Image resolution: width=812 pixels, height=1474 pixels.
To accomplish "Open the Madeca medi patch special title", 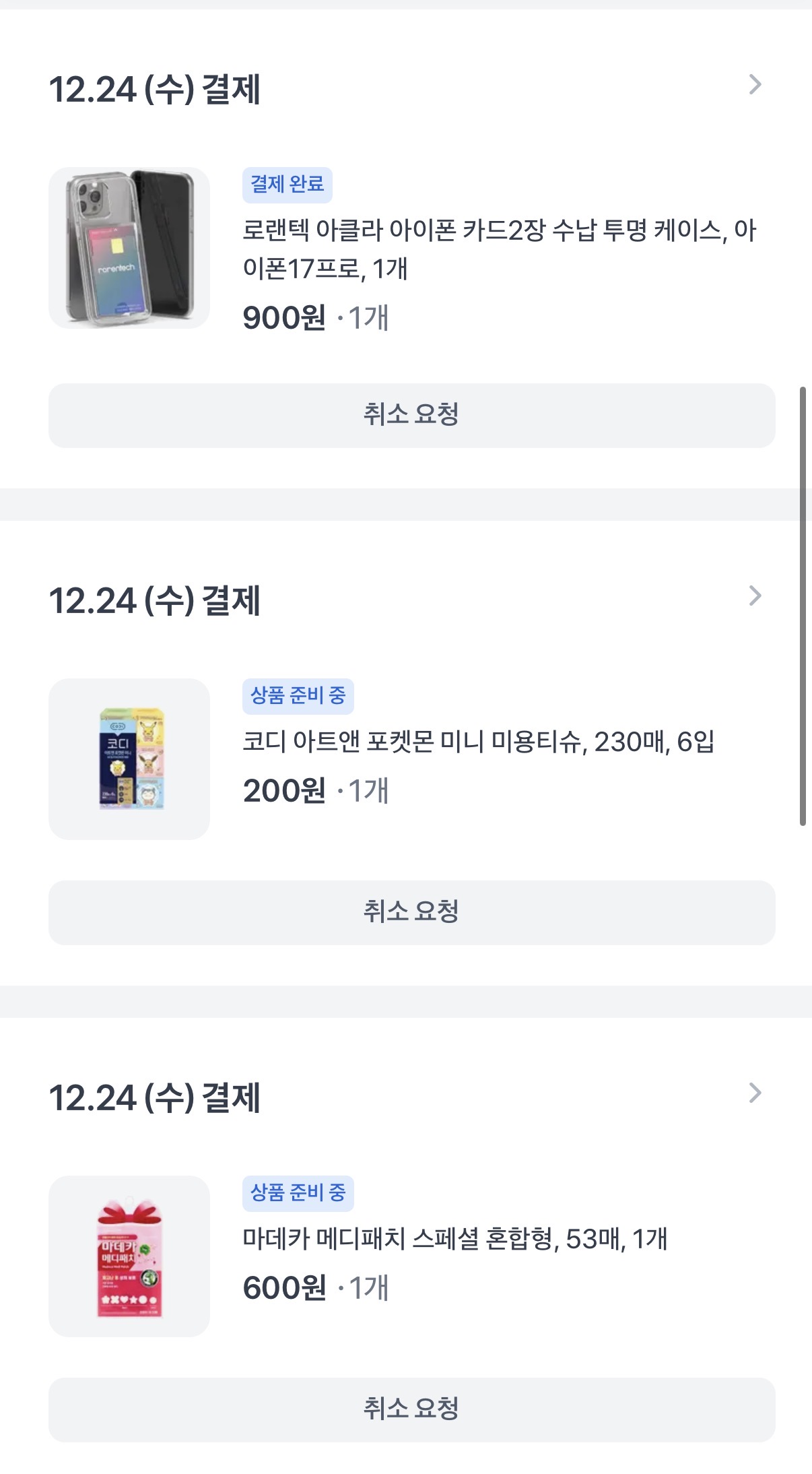I will pyautogui.click(x=454, y=1239).
